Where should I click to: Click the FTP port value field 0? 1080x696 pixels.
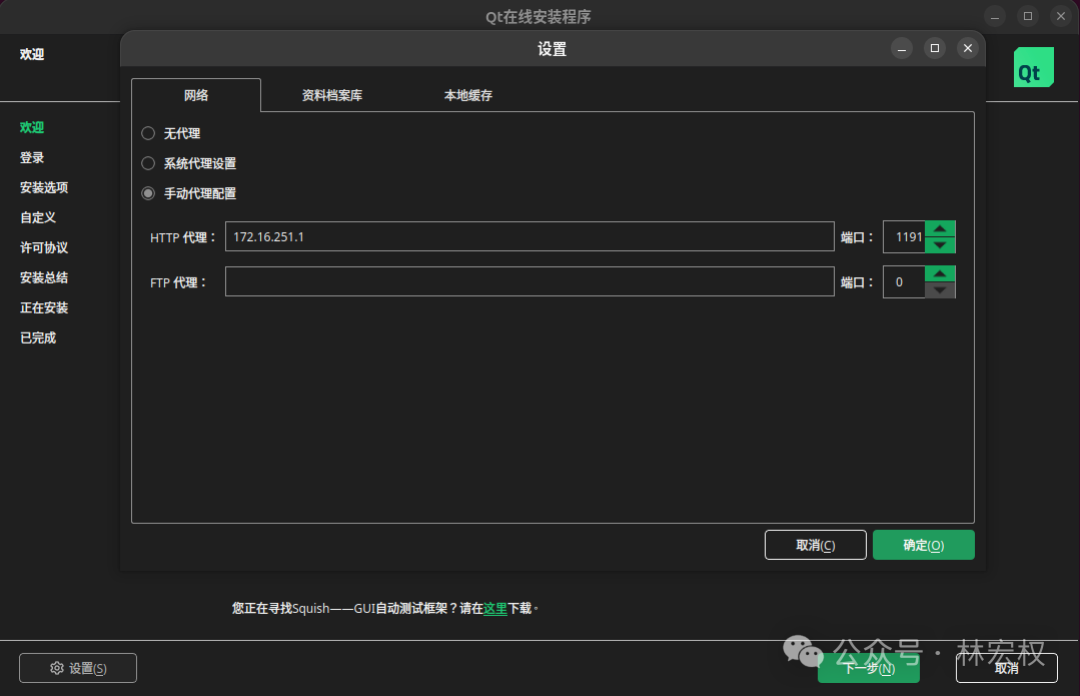pyautogui.click(x=904, y=282)
